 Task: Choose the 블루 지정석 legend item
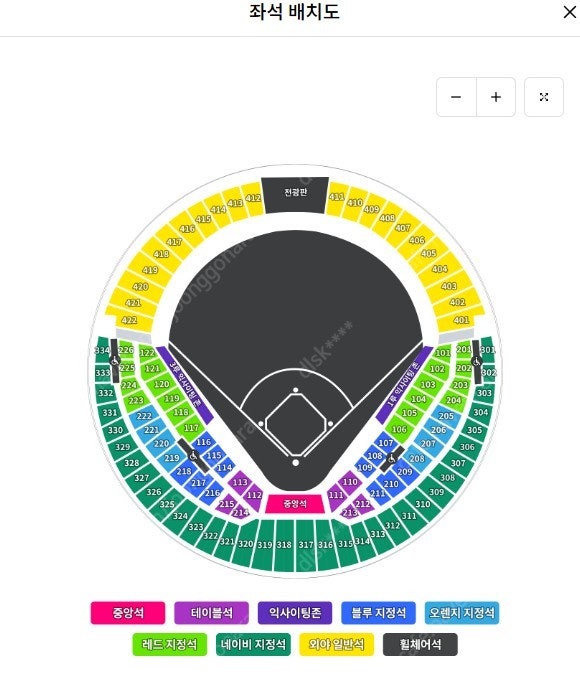point(378,613)
